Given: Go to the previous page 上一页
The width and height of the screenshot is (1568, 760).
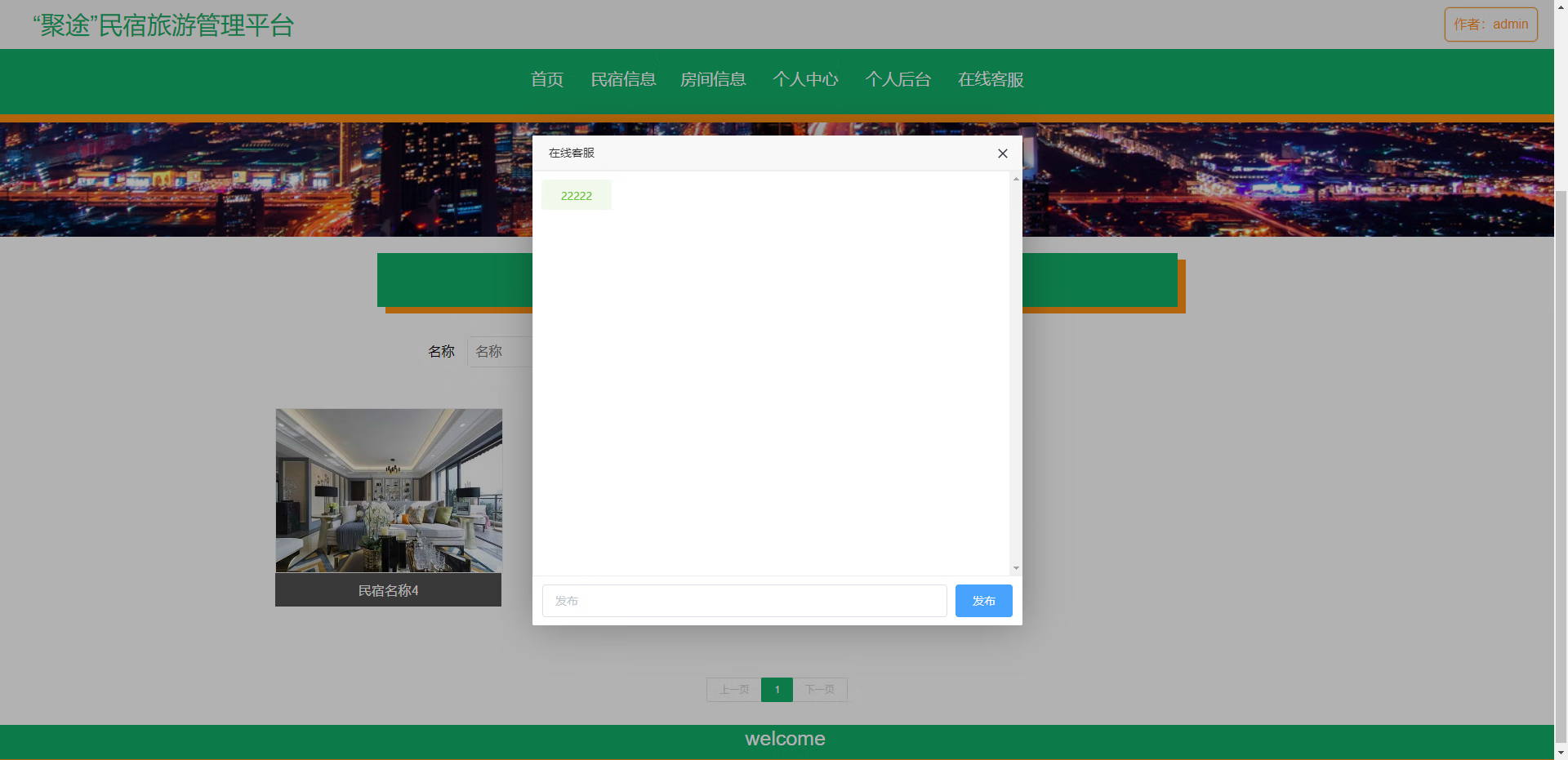Looking at the screenshot, I should (x=733, y=689).
